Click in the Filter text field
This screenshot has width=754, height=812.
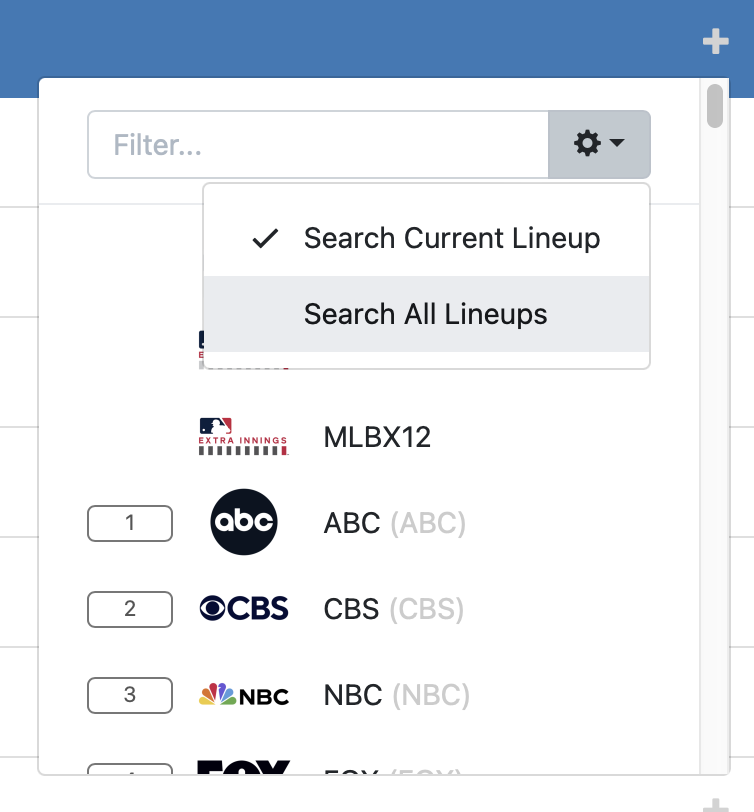(318, 144)
